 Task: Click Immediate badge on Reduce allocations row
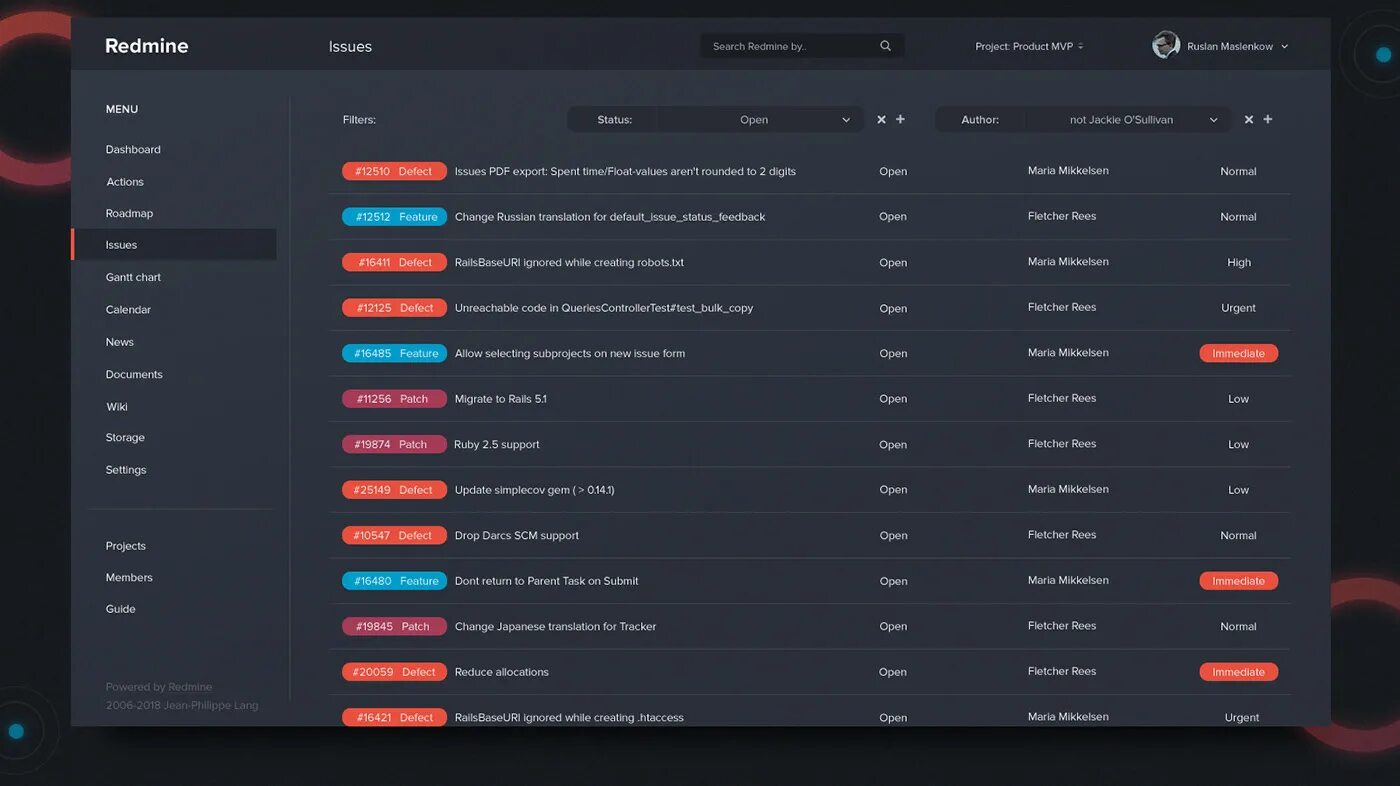pyautogui.click(x=1238, y=672)
